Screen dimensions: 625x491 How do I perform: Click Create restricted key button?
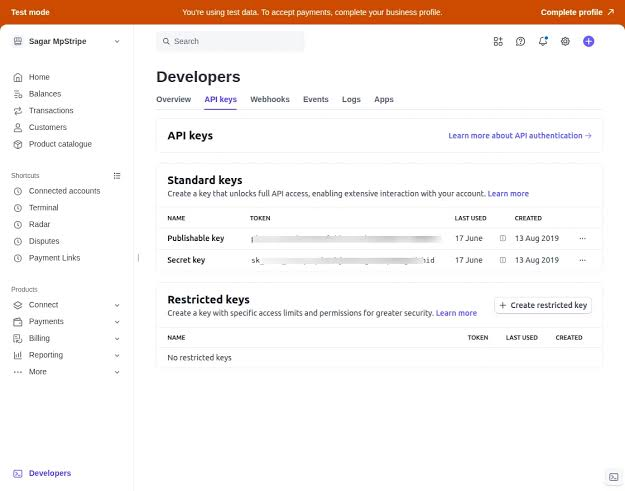point(543,305)
